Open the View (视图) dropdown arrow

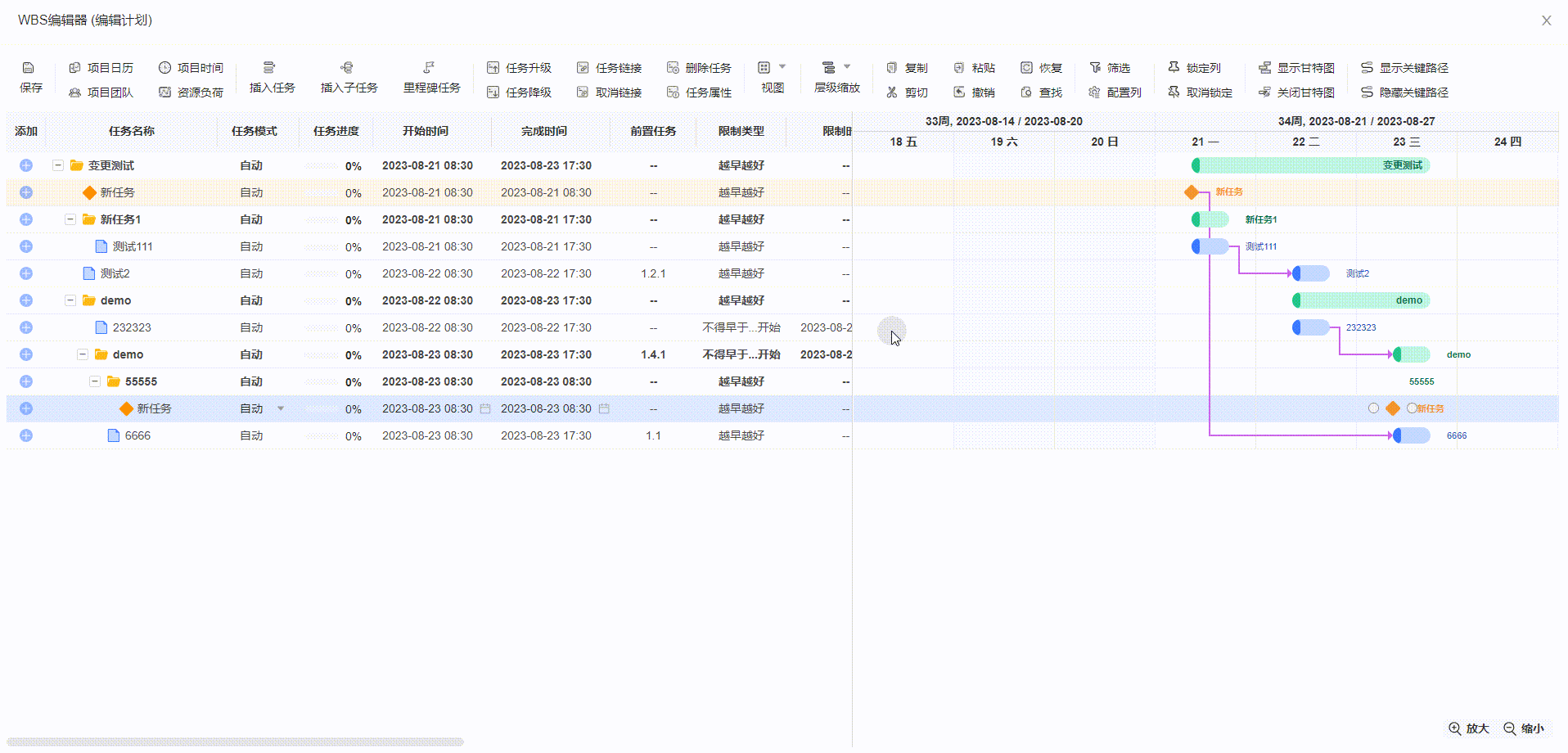coord(782,67)
